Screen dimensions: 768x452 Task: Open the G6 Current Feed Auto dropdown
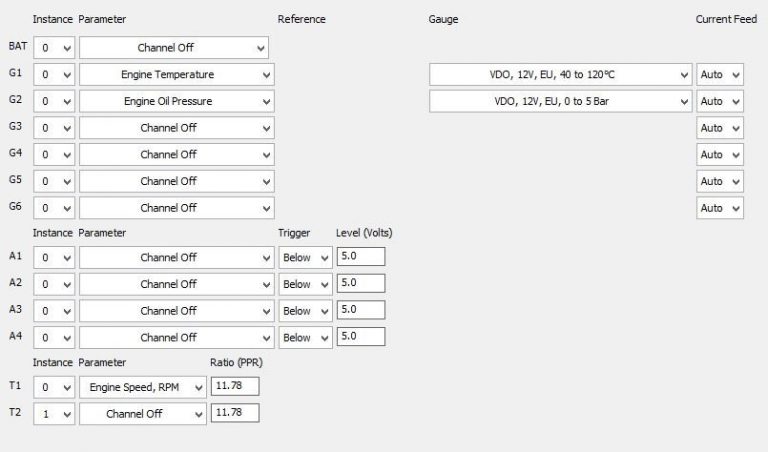(x=720, y=208)
